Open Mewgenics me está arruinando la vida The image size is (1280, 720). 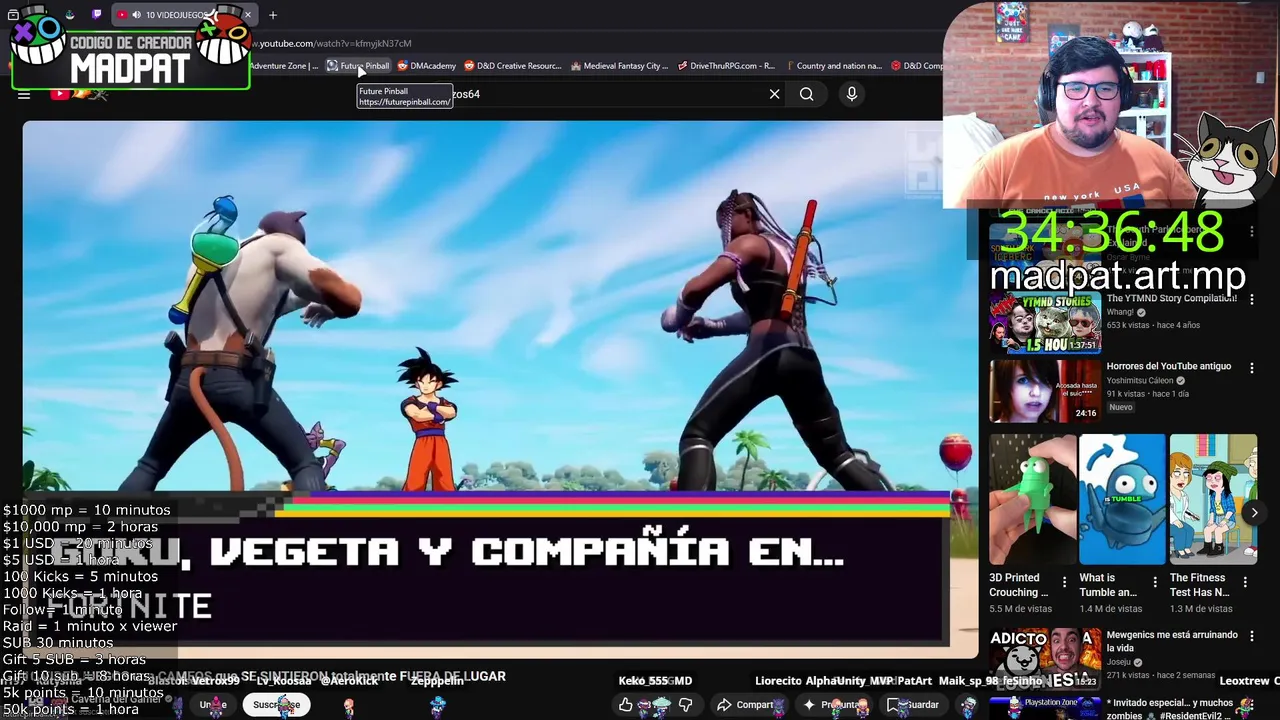[1172, 641]
